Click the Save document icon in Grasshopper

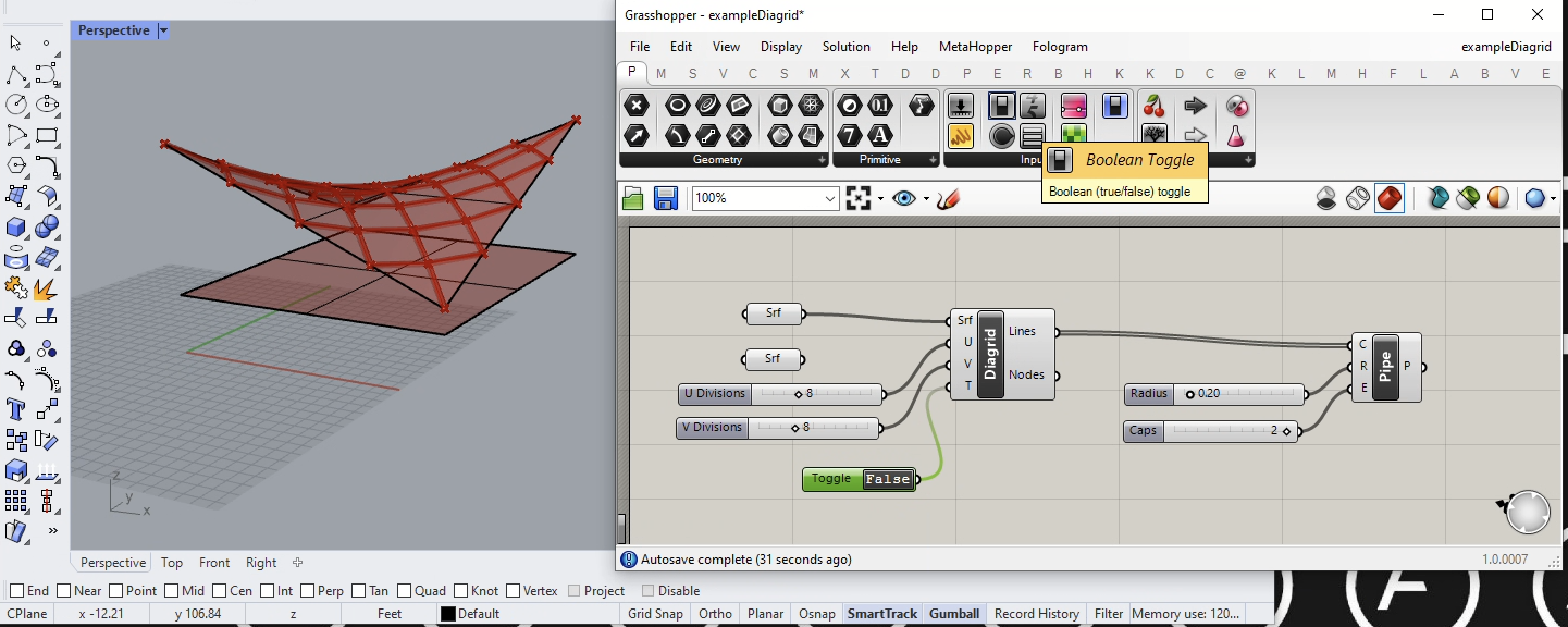665,199
